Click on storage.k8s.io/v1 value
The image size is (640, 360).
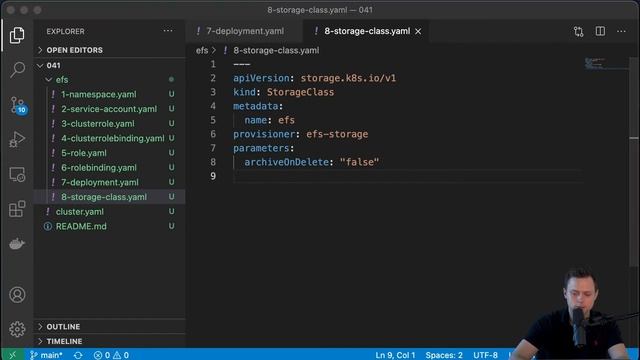(x=348, y=78)
